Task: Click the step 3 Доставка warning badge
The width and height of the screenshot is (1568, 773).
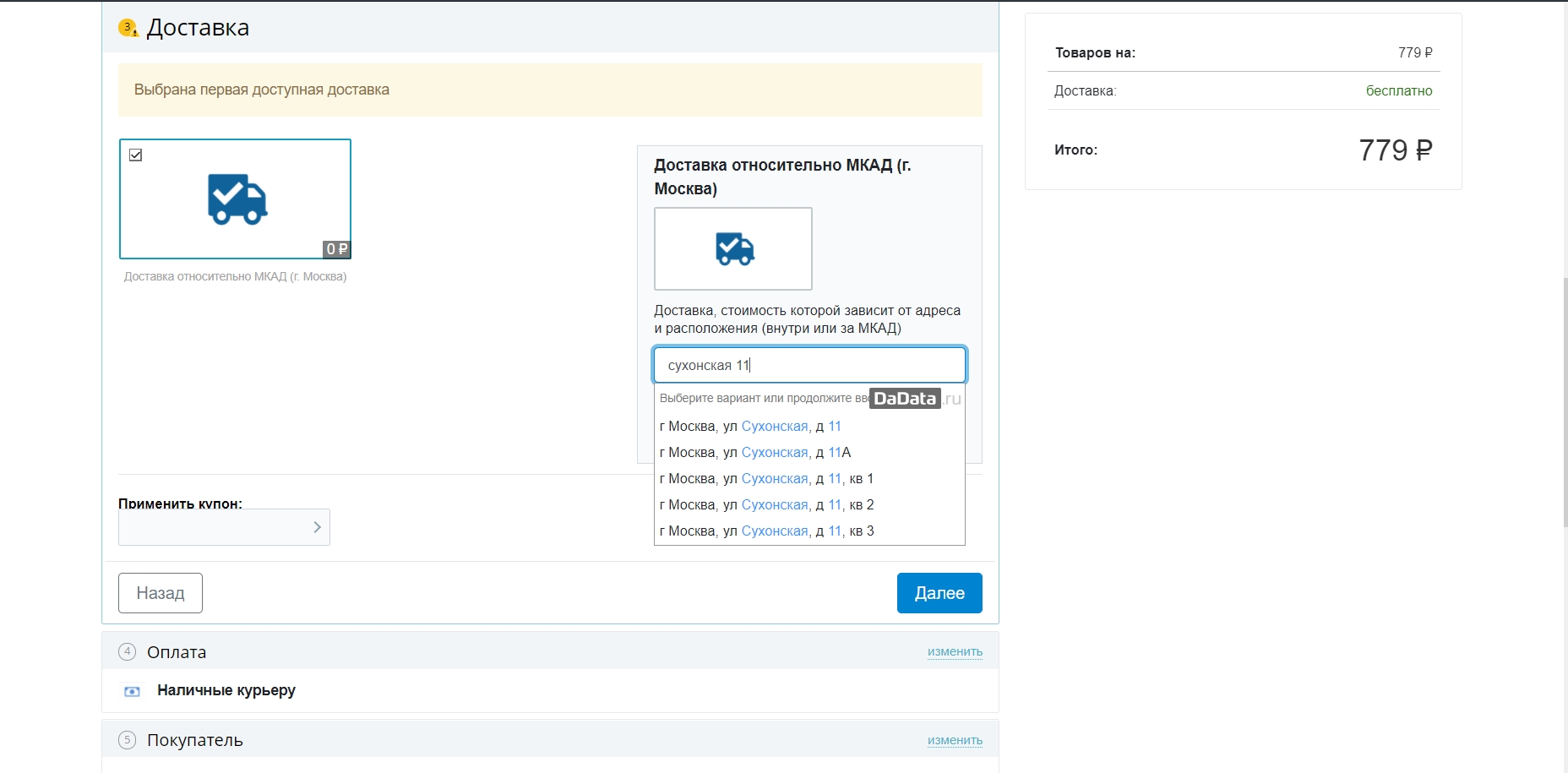Action: pos(128,28)
